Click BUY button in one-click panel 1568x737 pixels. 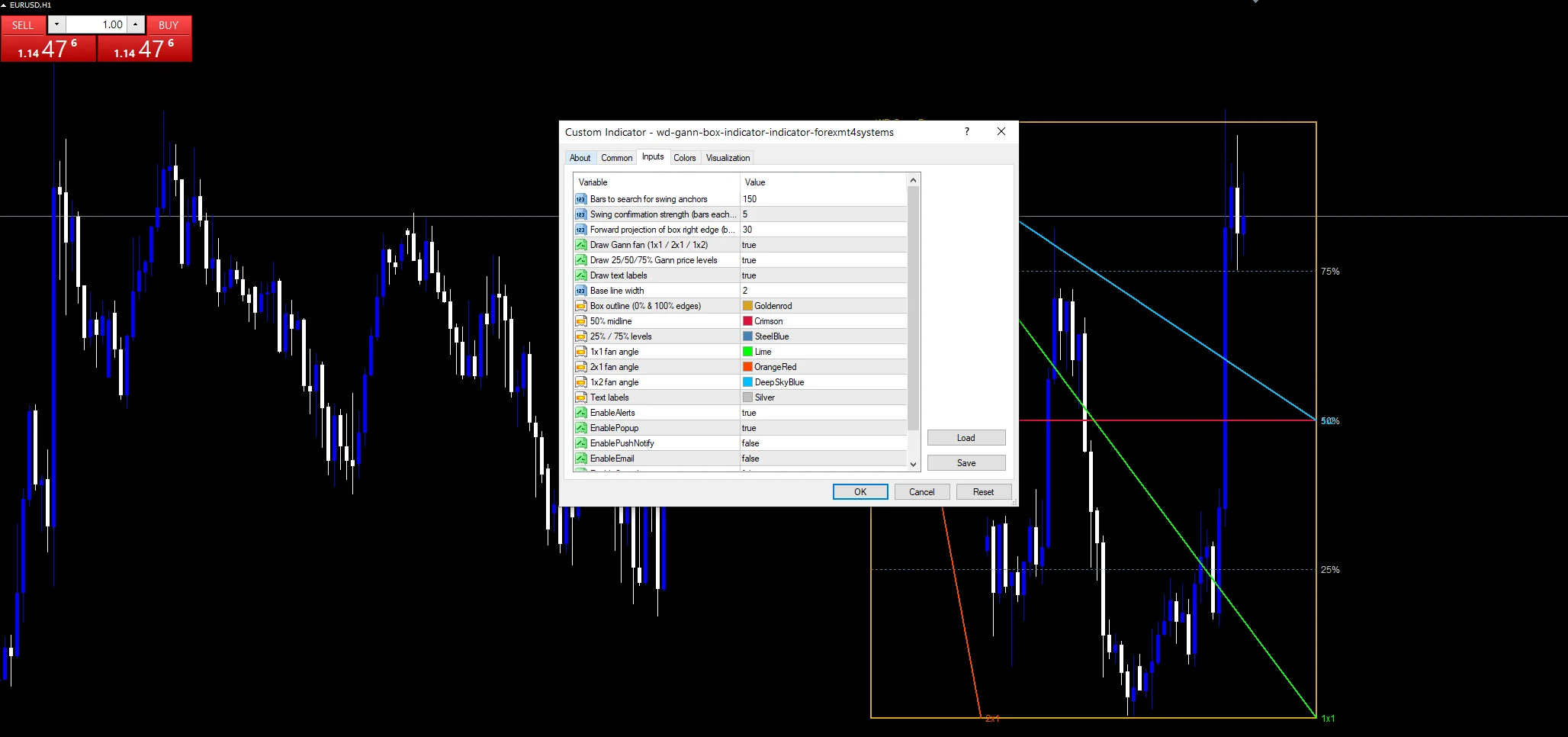(169, 25)
